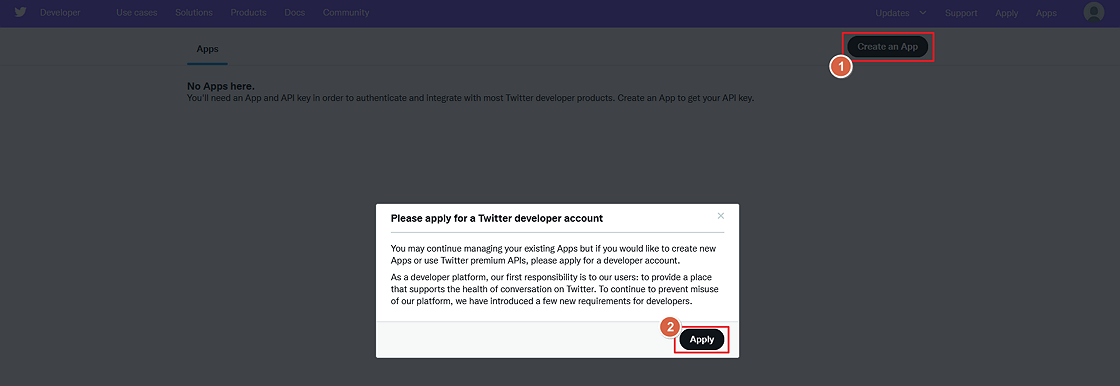Click paragraph starting 'You may continue managing'
The height and width of the screenshot is (386, 1120).
554,254
